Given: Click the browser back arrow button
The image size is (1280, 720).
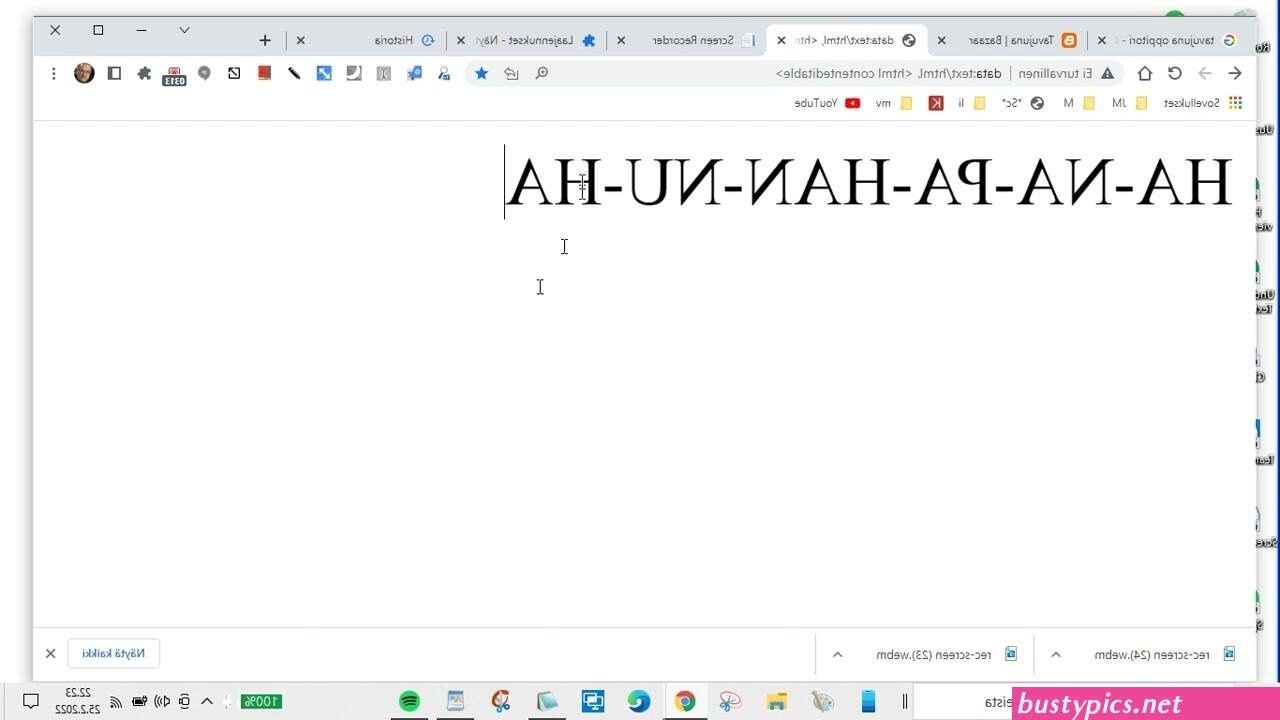Looking at the screenshot, I should tap(1235, 73).
